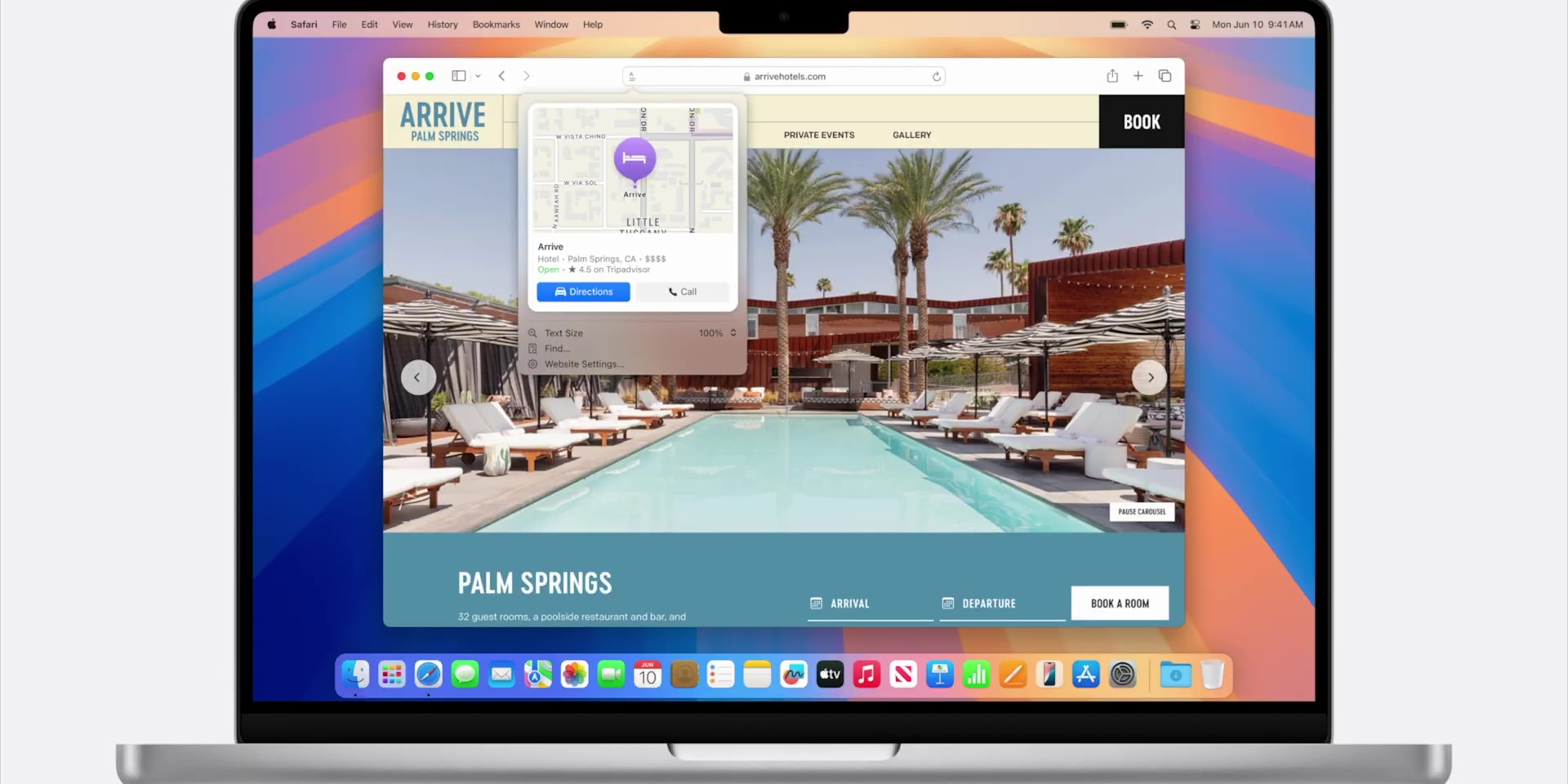Image resolution: width=1568 pixels, height=784 pixels.
Task: Adjust the Text Size 100% stepper
Action: coord(733,333)
